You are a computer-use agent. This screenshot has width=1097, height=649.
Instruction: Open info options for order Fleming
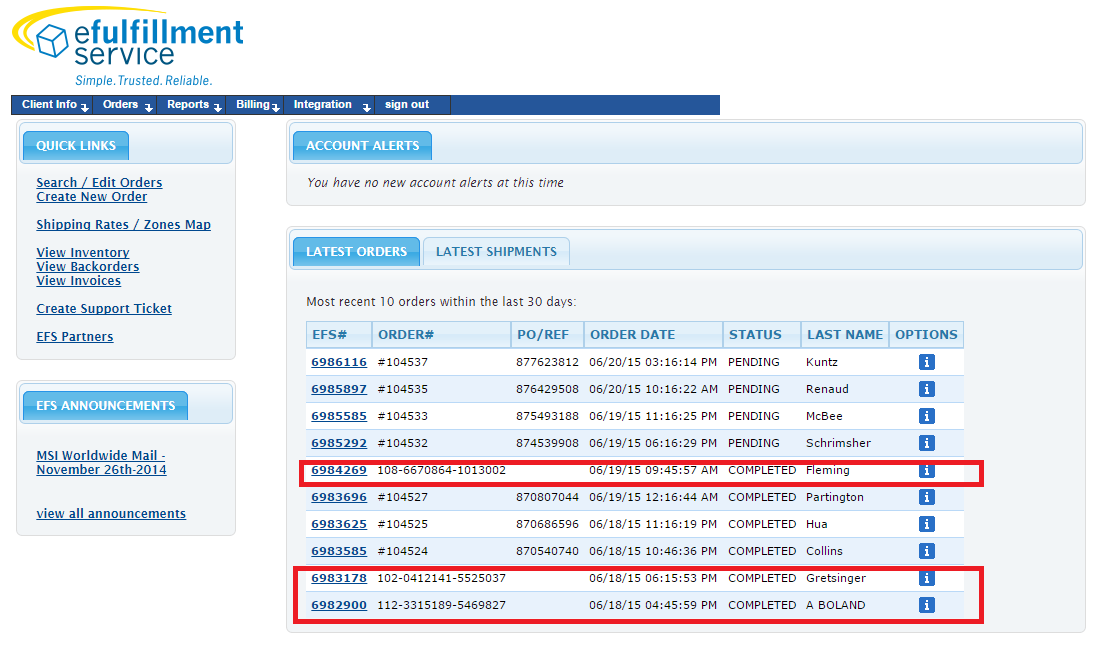tap(926, 471)
